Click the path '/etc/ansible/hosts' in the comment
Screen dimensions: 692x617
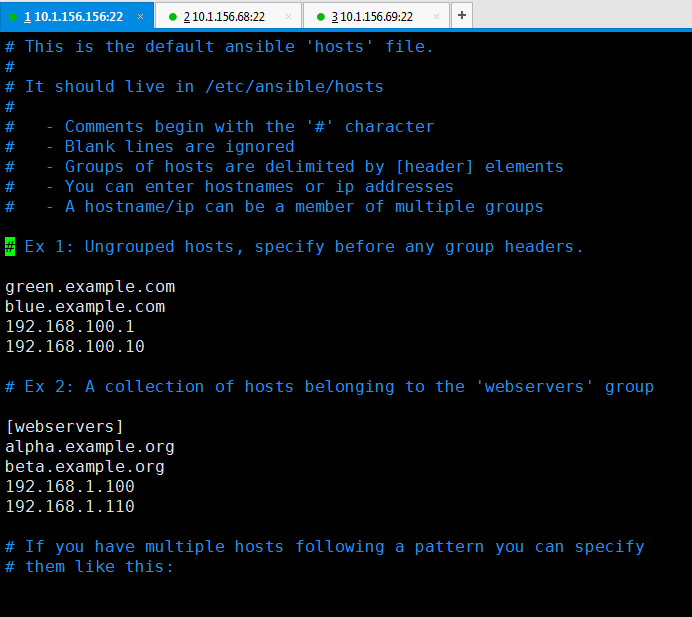point(294,87)
